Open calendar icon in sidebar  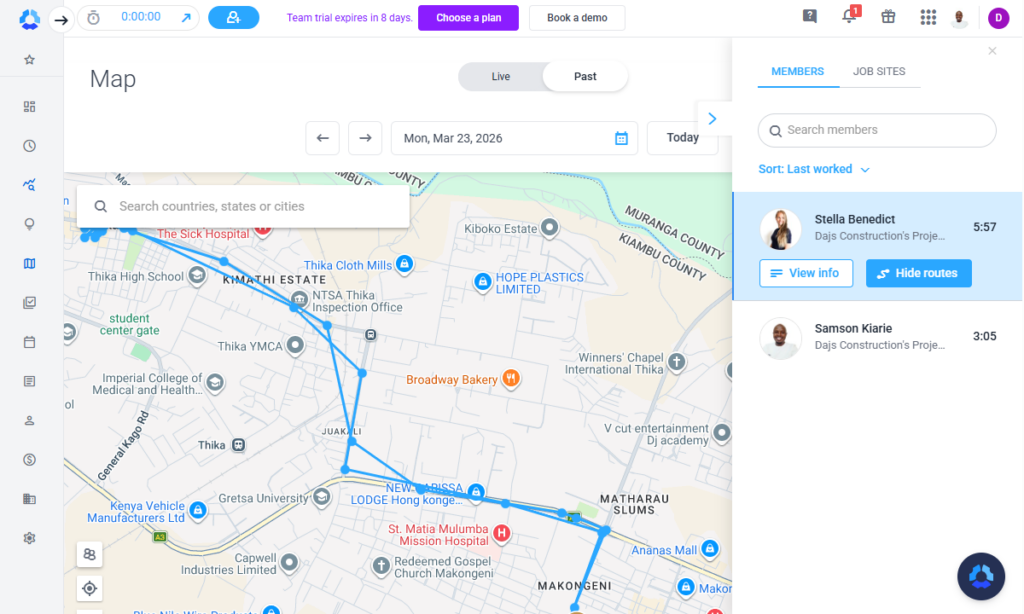click(x=29, y=342)
